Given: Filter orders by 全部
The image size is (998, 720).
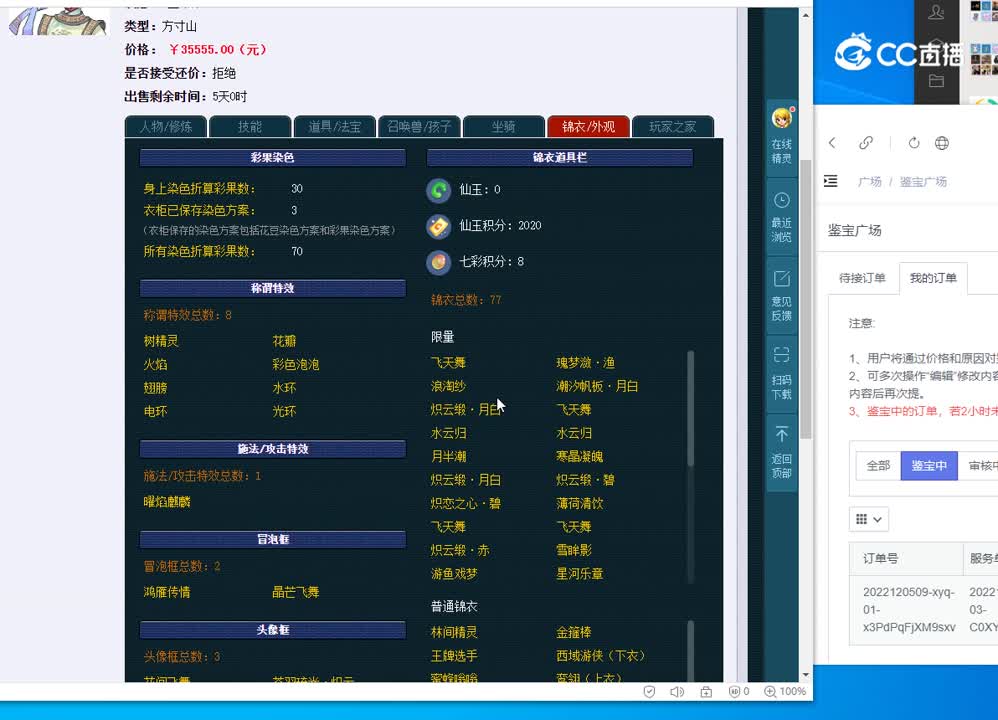Looking at the screenshot, I should tap(878, 466).
